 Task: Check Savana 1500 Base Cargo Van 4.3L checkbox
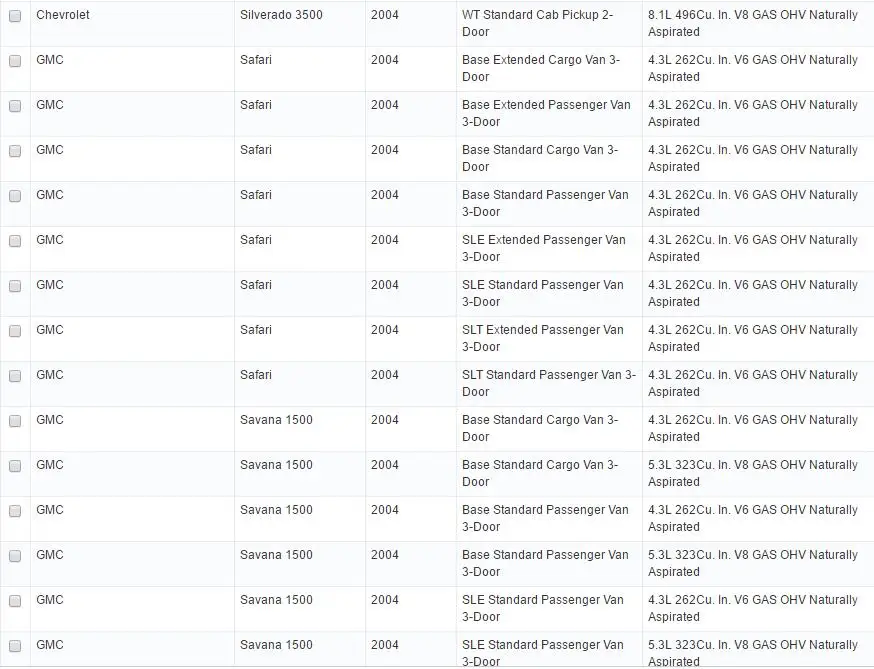(15, 421)
